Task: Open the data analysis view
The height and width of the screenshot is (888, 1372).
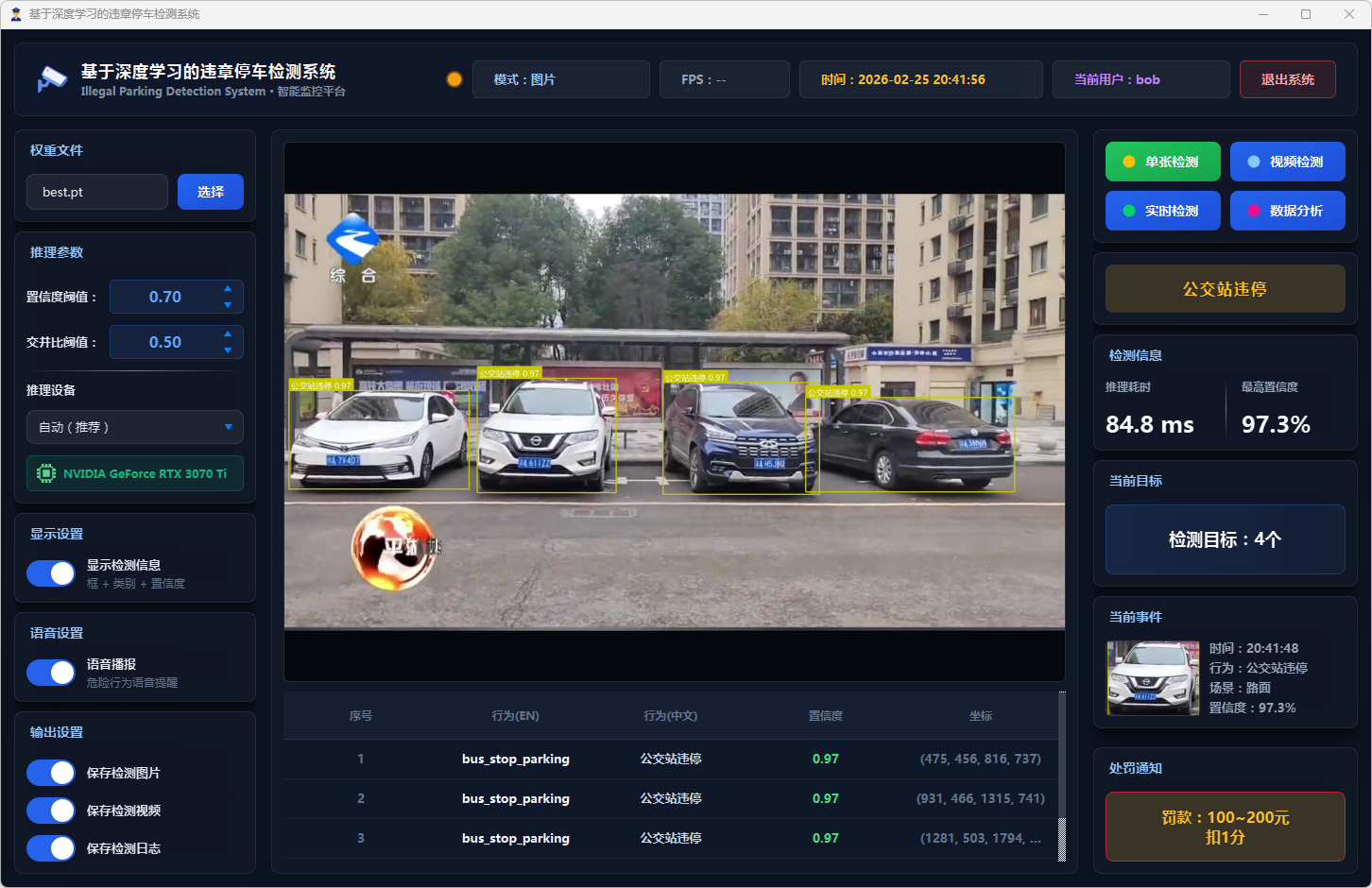Action: [x=1287, y=211]
